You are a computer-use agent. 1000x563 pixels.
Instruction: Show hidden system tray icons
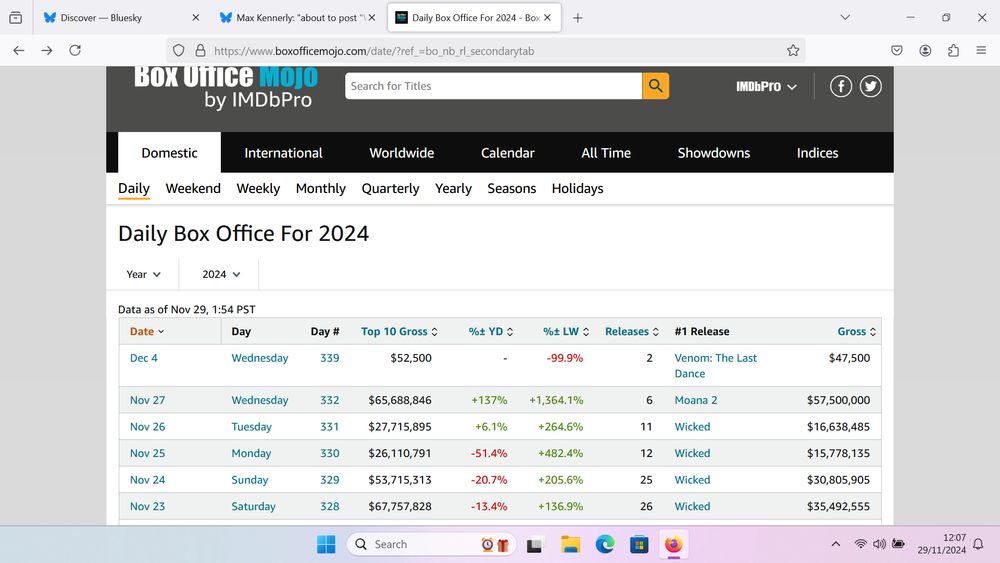(x=835, y=544)
